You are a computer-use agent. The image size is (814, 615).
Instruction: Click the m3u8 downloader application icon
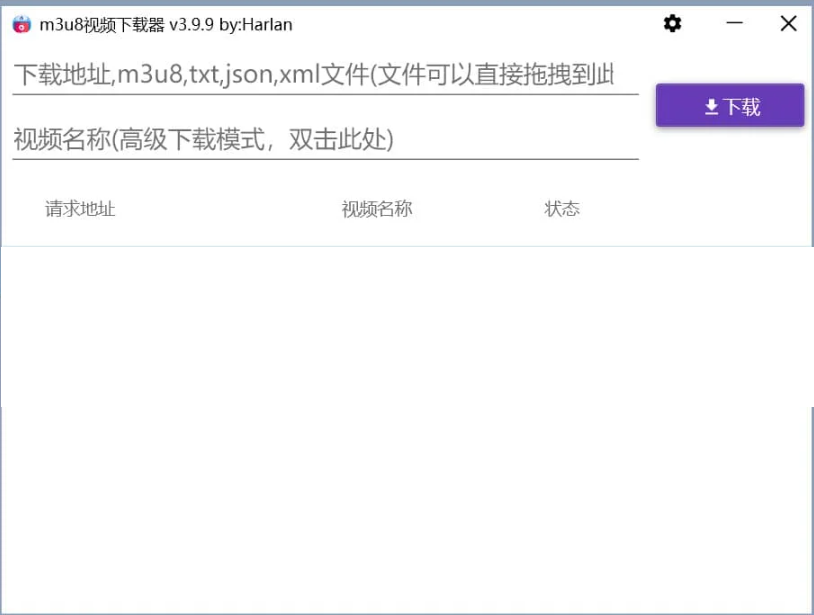(x=21, y=24)
